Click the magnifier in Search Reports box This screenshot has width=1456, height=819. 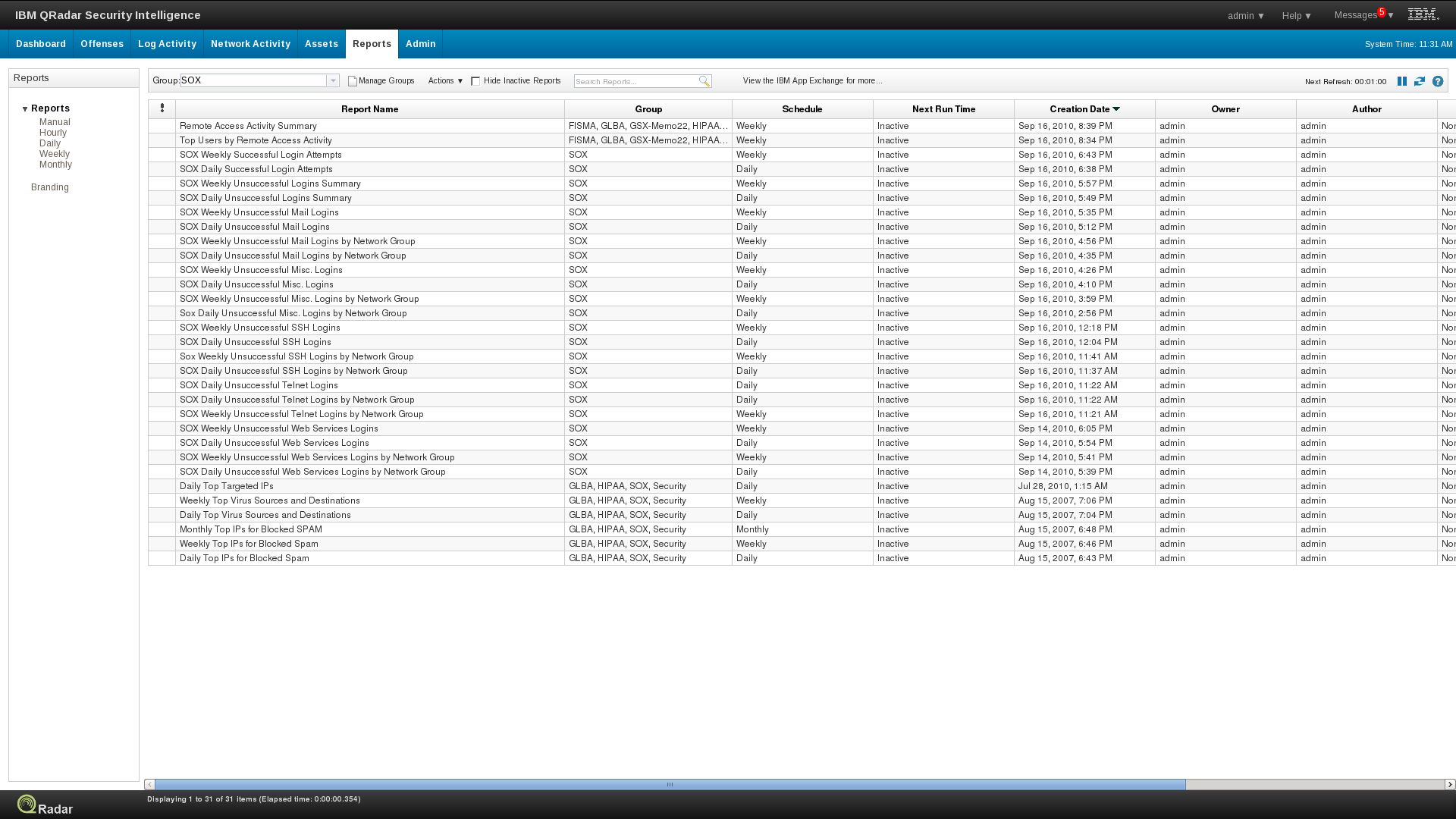704,81
